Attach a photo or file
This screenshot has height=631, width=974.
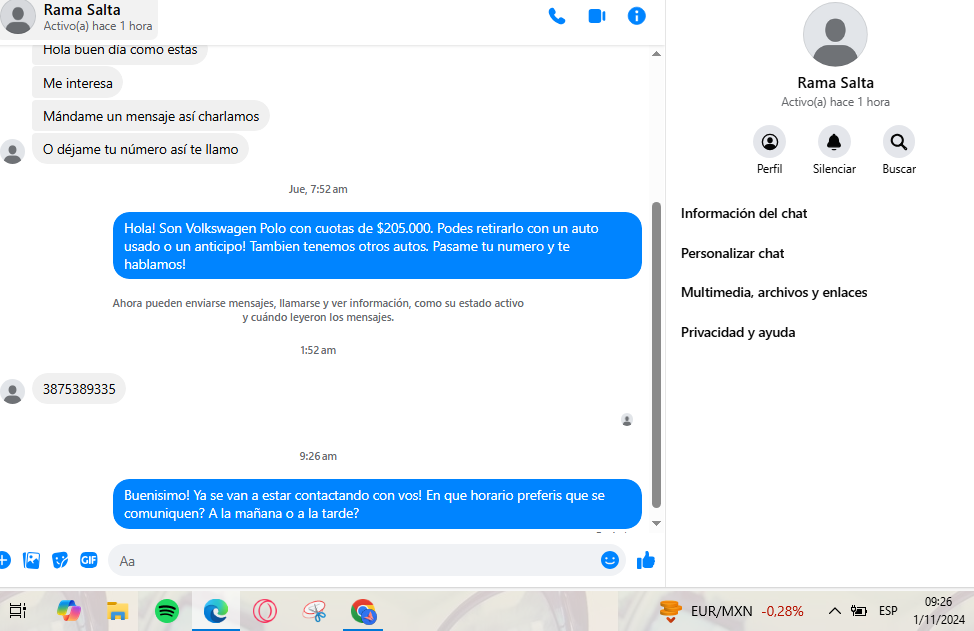(x=32, y=560)
